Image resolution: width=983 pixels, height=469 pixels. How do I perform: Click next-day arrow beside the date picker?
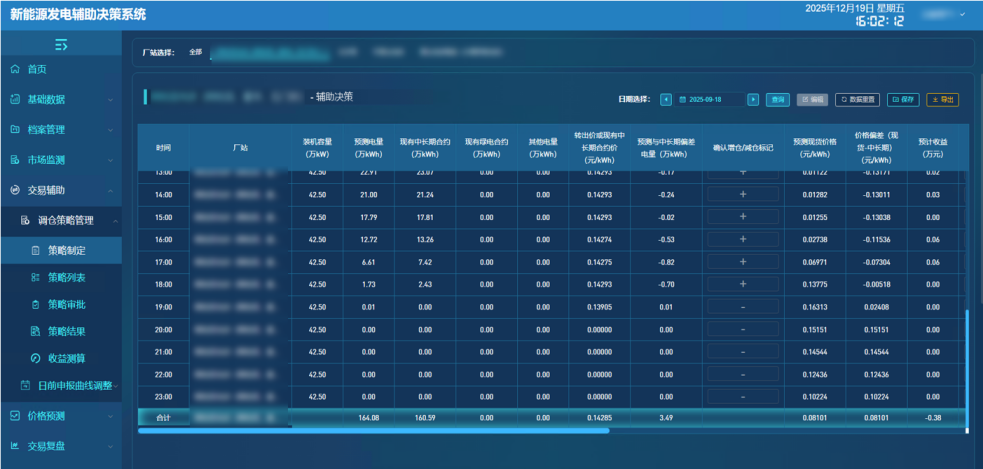click(754, 99)
